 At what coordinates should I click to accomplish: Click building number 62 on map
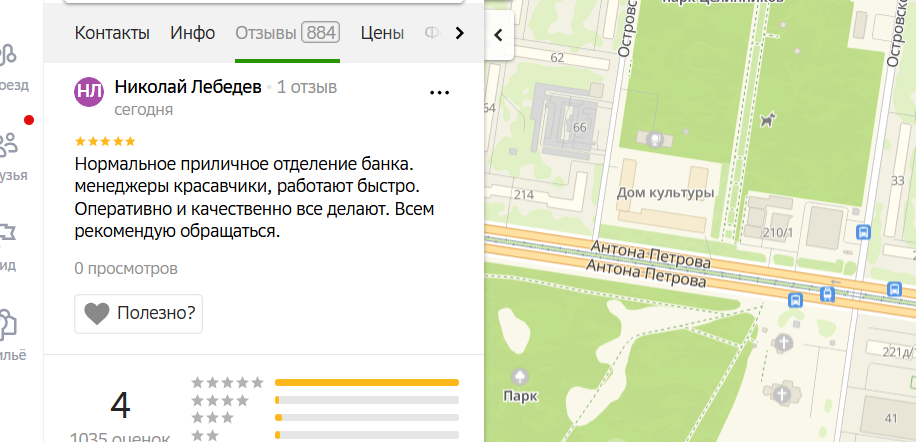click(557, 57)
